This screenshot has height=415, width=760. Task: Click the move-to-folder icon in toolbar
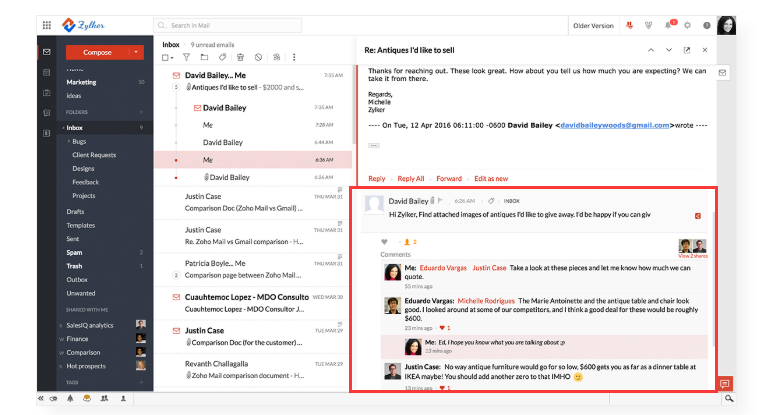[204, 57]
